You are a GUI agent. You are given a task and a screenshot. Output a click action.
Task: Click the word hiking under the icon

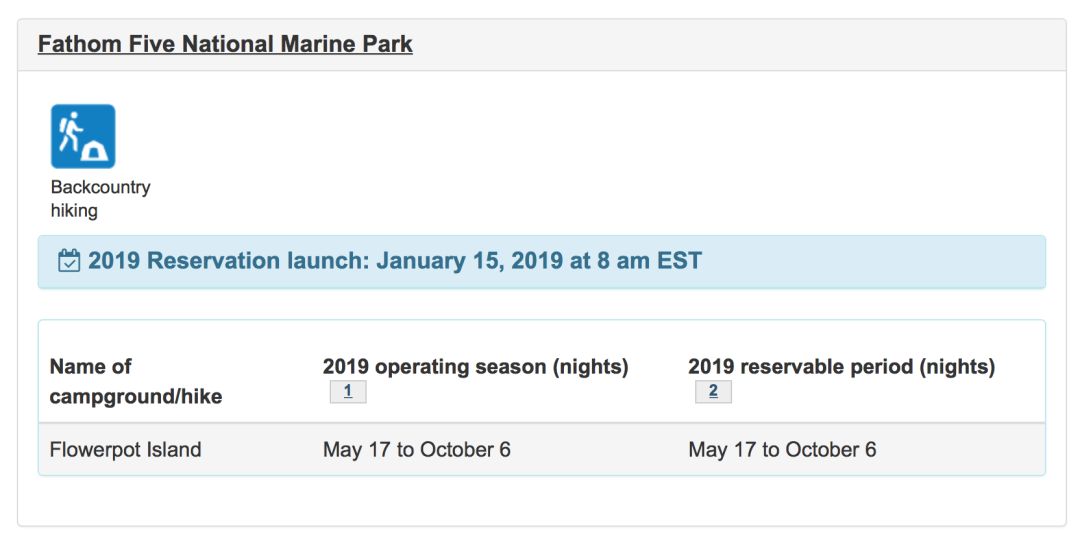click(x=74, y=211)
